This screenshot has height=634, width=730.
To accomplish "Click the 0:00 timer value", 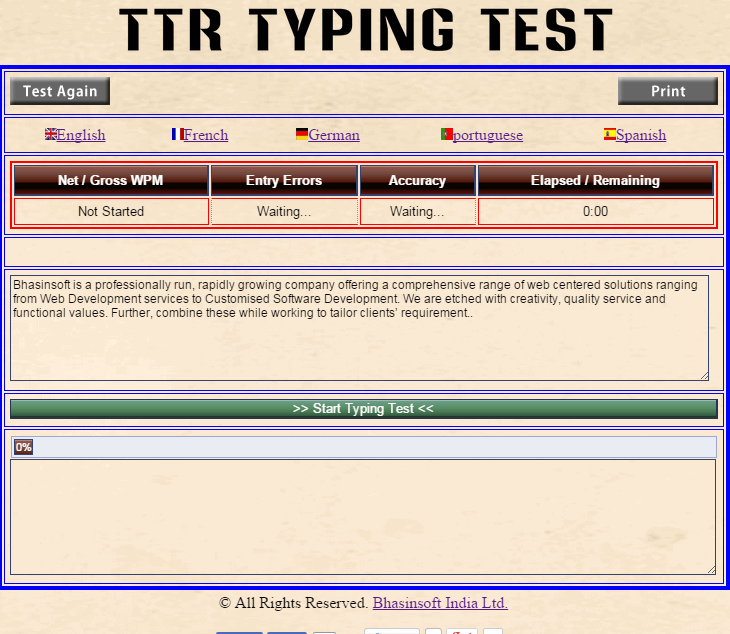I will click(x=595, y=212).
